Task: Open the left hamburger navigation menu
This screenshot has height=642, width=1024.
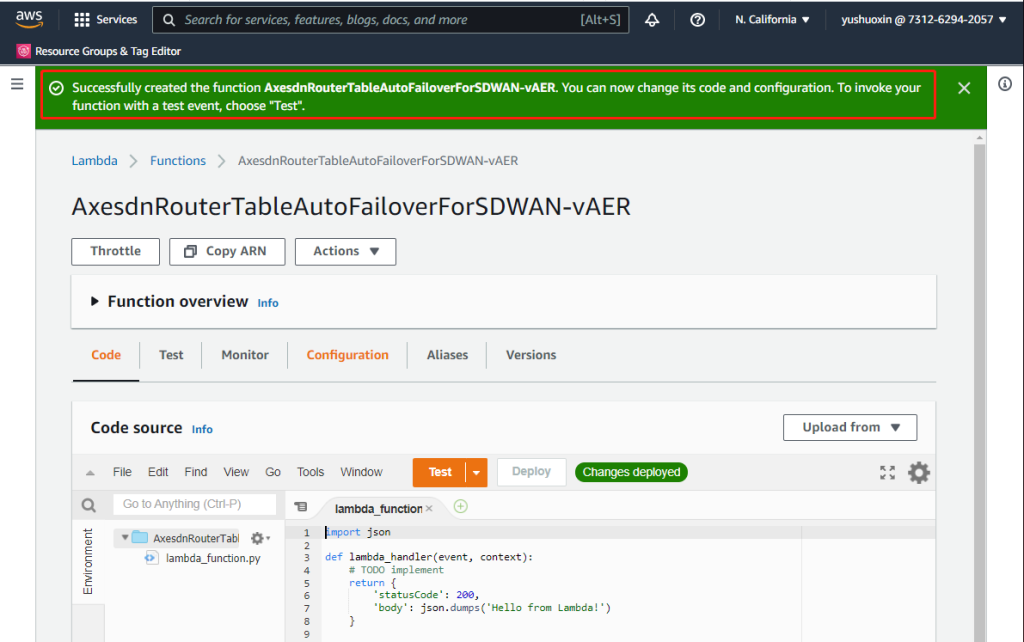Action: tap(17, 85)
